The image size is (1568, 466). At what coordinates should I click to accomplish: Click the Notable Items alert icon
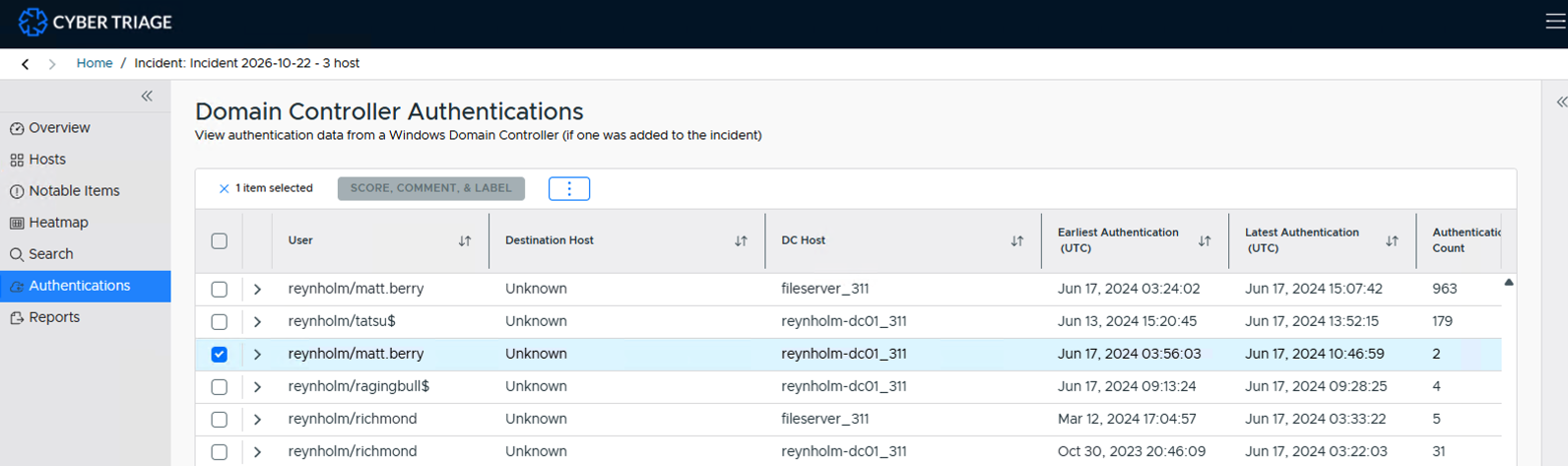point(17,192)
